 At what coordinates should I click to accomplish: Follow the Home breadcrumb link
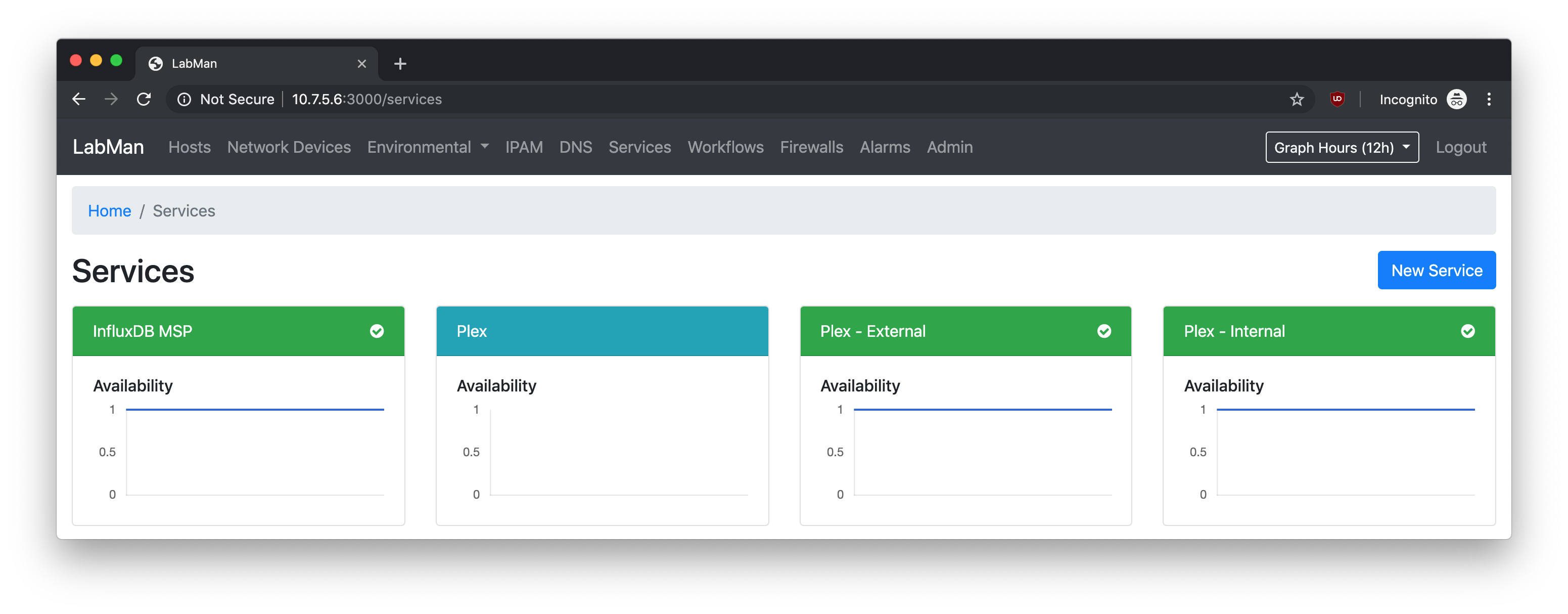(110, 211)
